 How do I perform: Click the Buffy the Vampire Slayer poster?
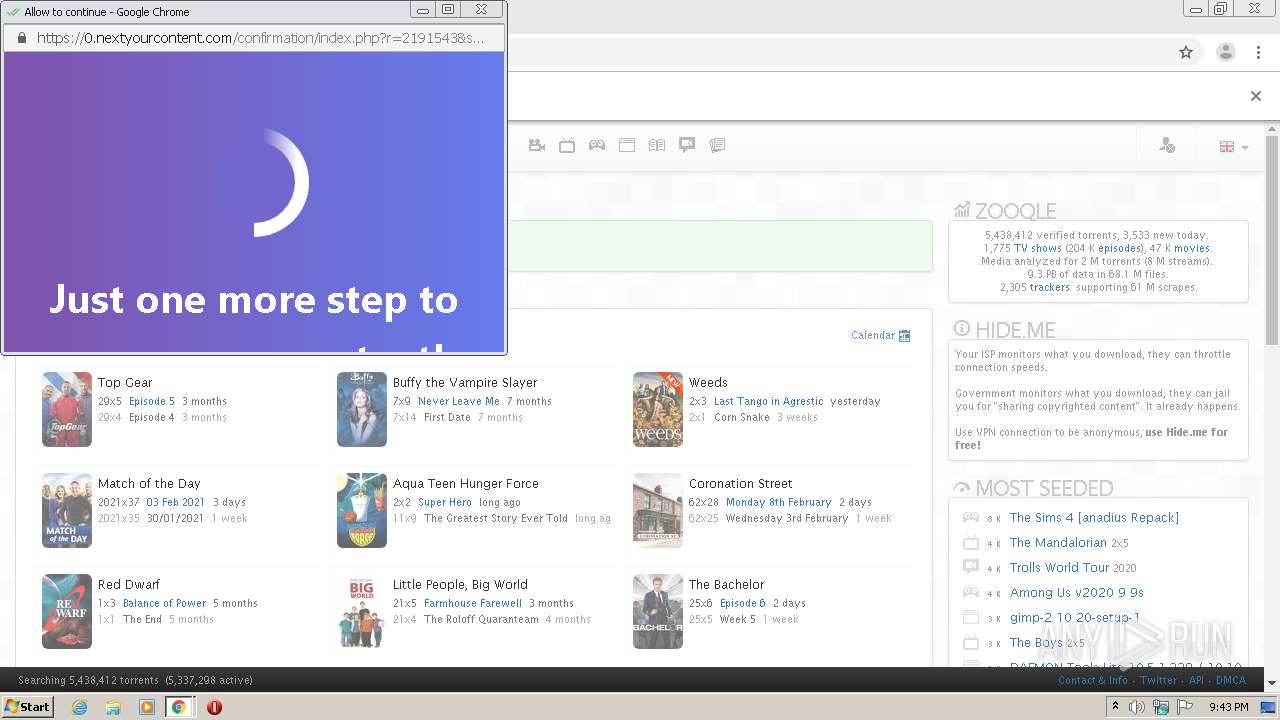click(x=362, y=409)
